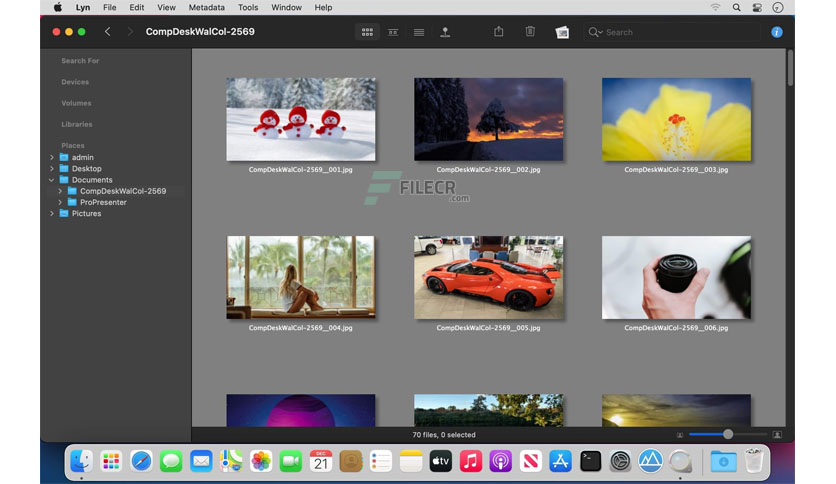Open the map view pin icon
Viewport: 836px width, 484px height.
pos(445,32)
